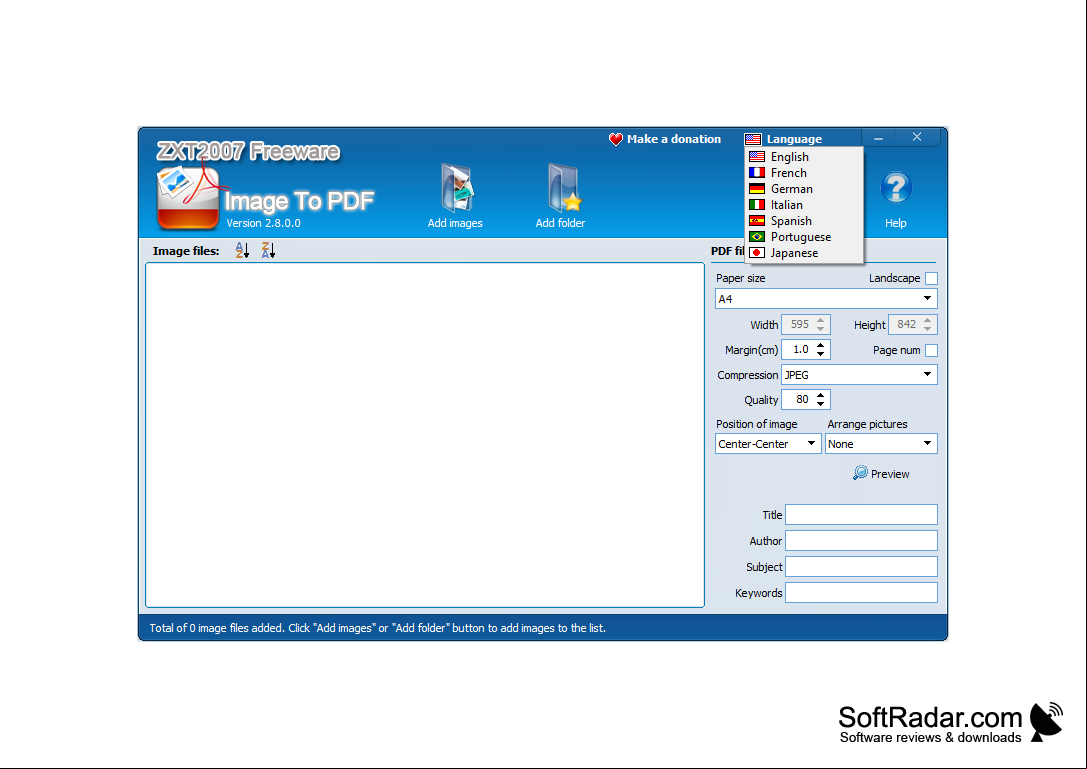Click the Add folder icon
Screen dimensions: 1087x769
point(564,187)
